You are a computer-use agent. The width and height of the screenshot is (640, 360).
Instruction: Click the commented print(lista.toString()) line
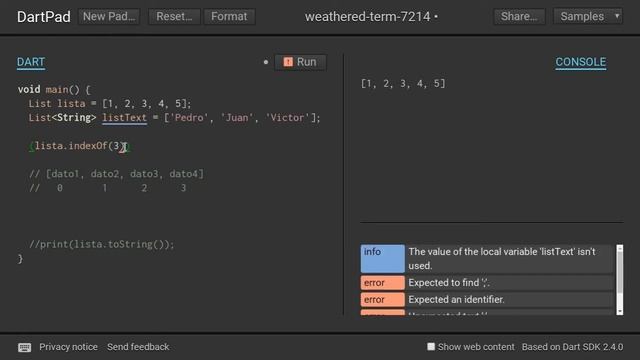point(101,244)
